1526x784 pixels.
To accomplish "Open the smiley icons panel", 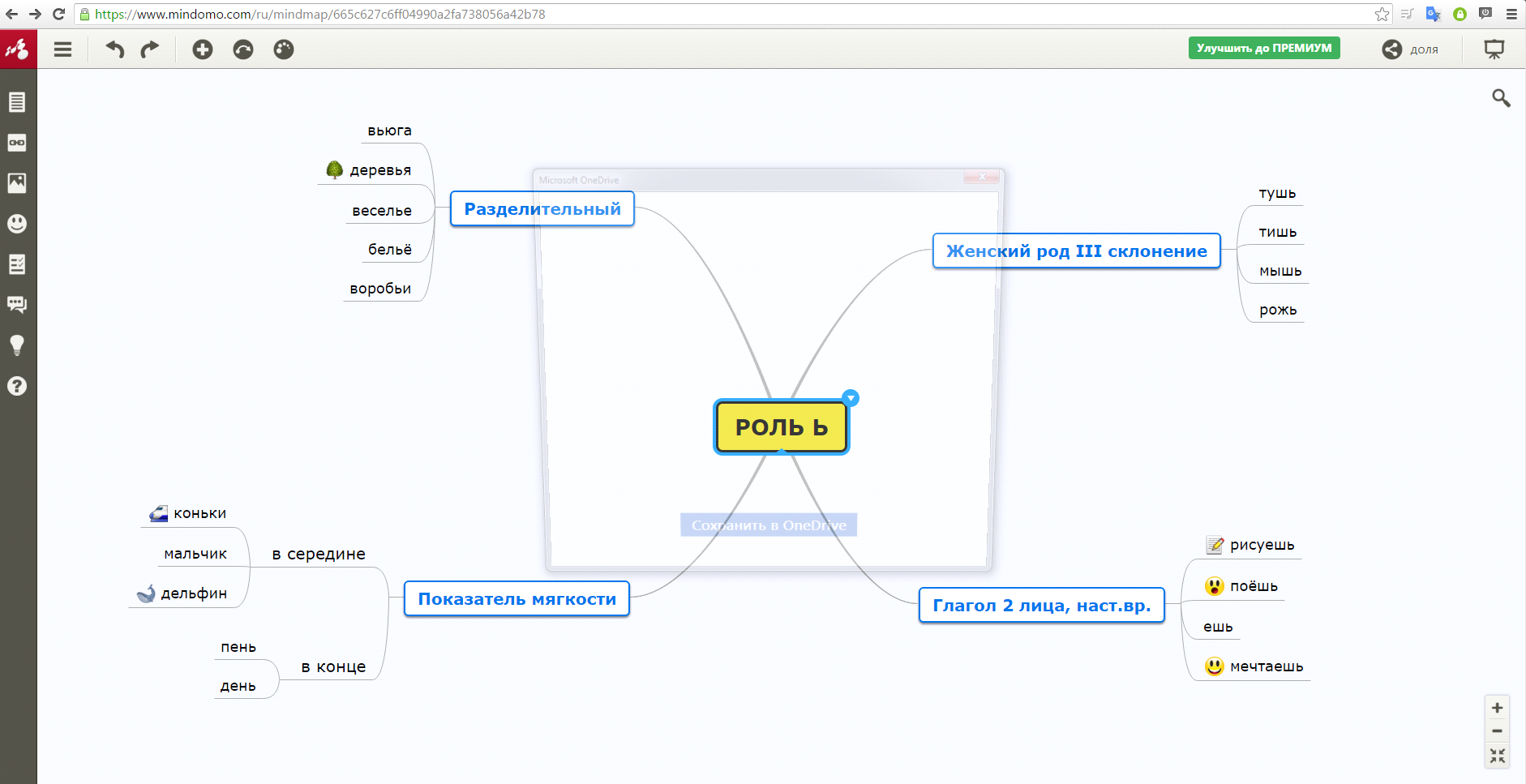I will 17,224.
